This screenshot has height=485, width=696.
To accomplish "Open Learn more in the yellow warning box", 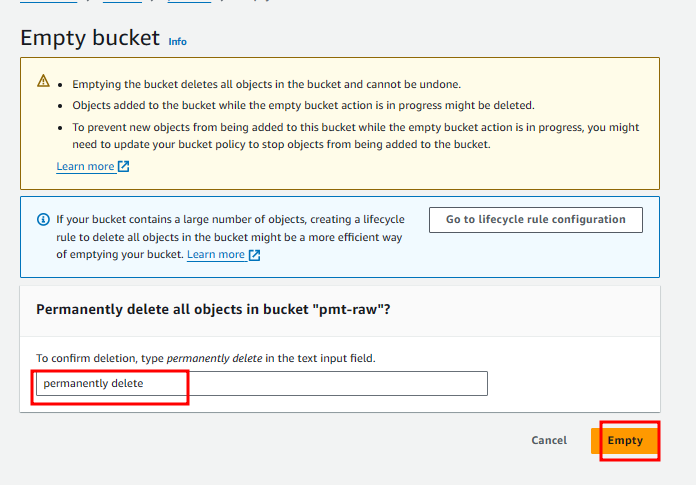I will [x=85, y=166].
